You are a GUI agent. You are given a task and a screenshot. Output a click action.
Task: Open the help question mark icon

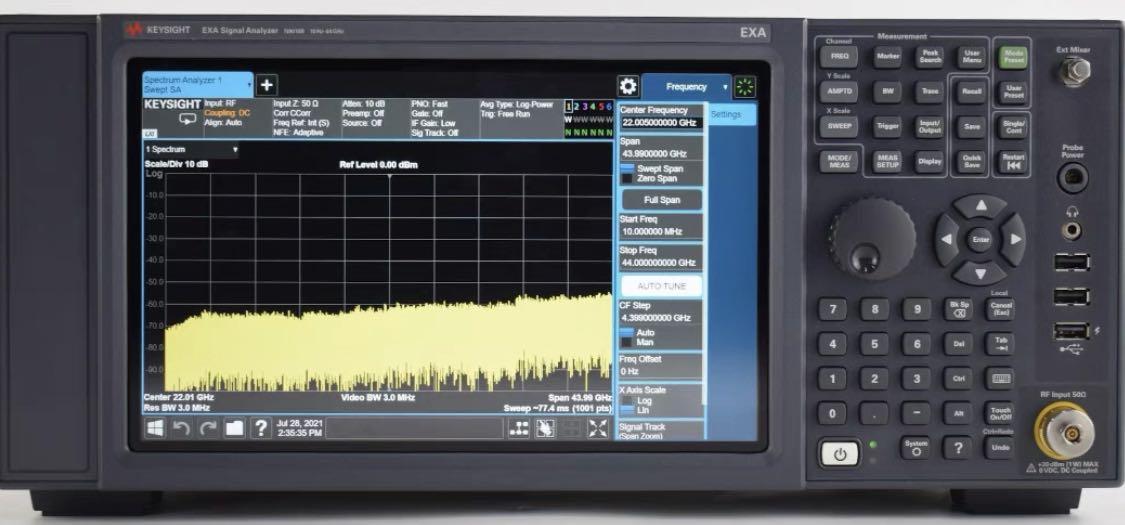(260, 428)
